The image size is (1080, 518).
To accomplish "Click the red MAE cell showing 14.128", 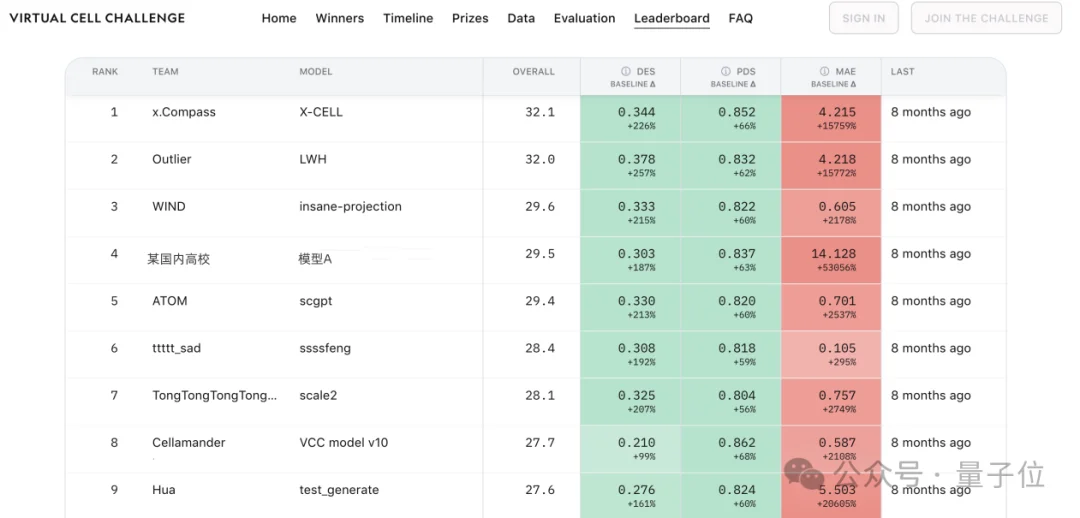I will 831,260.
